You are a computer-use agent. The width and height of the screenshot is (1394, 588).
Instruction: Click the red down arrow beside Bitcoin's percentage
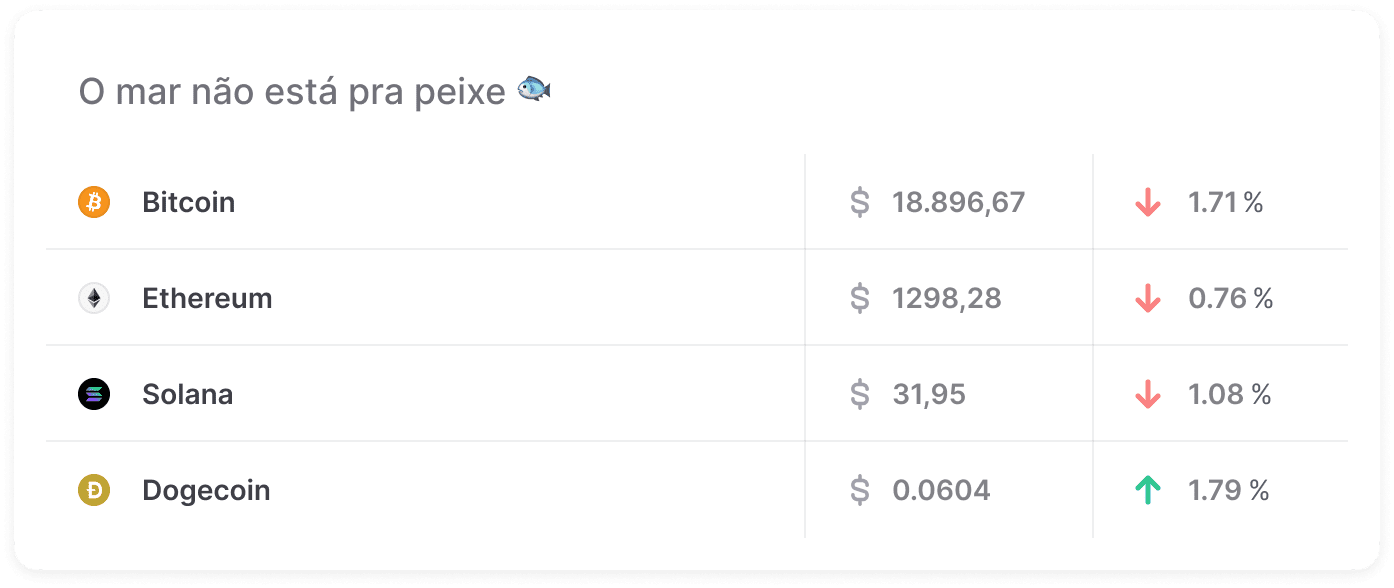(x=1148, y=202)
